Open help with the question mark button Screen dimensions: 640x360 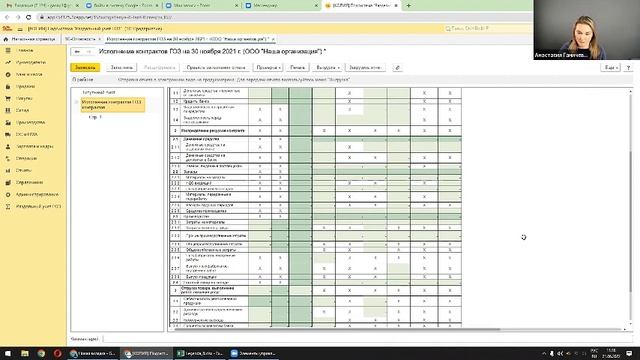(x=628, y=68)
